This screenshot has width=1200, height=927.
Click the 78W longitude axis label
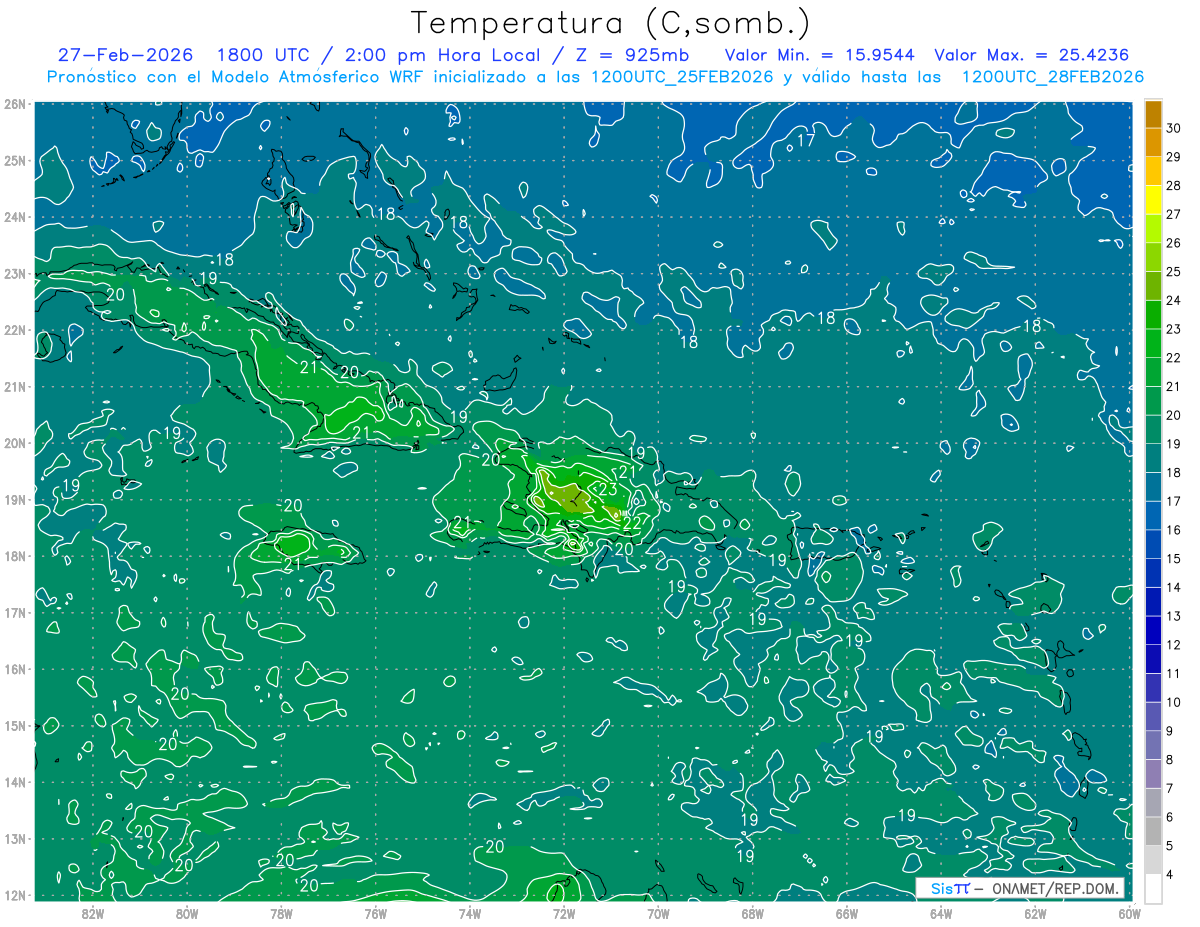(x=281, y=912)
